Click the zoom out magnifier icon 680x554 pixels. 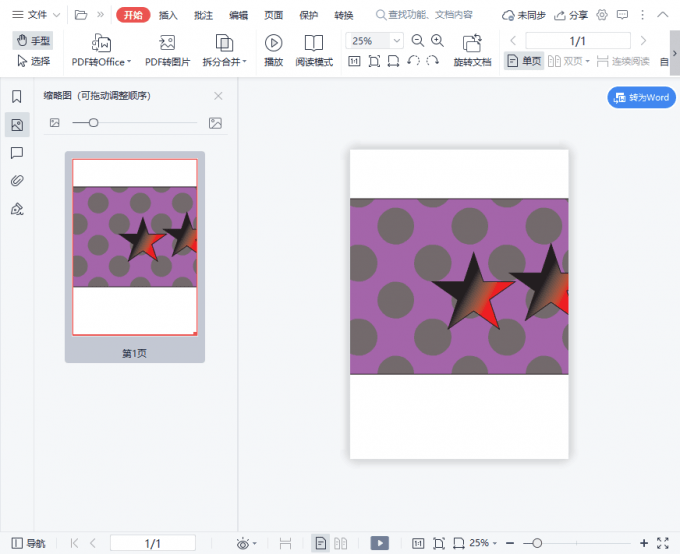tap(418, 41)
